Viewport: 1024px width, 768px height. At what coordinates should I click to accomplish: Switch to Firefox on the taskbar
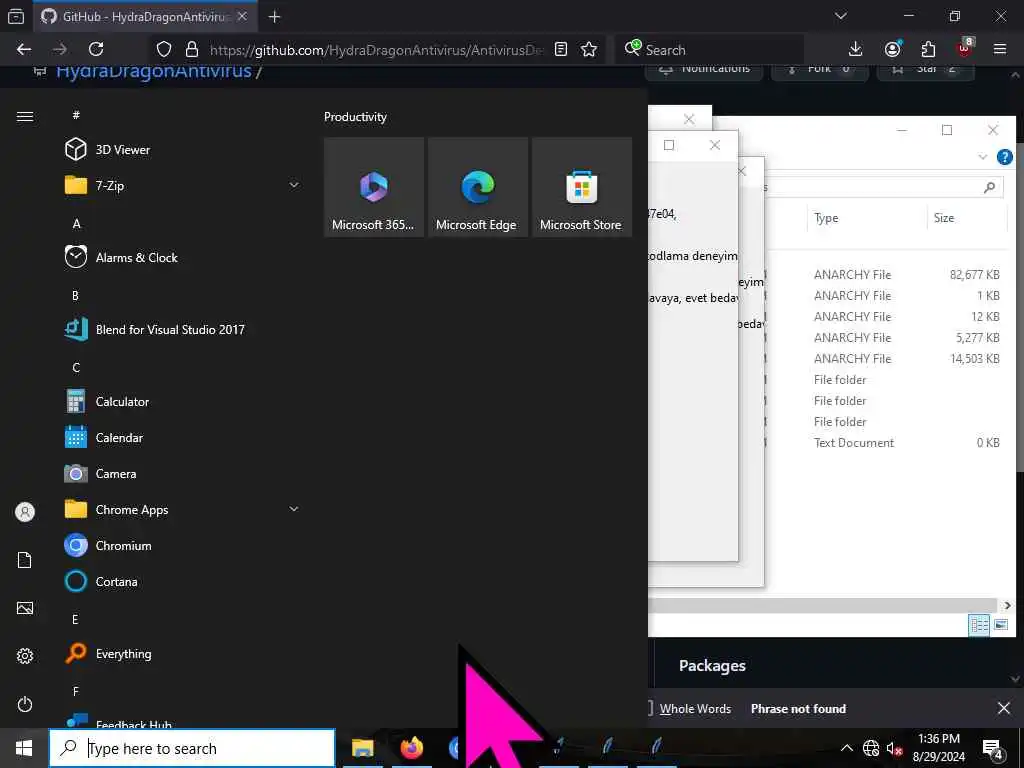tap(411, 748)
